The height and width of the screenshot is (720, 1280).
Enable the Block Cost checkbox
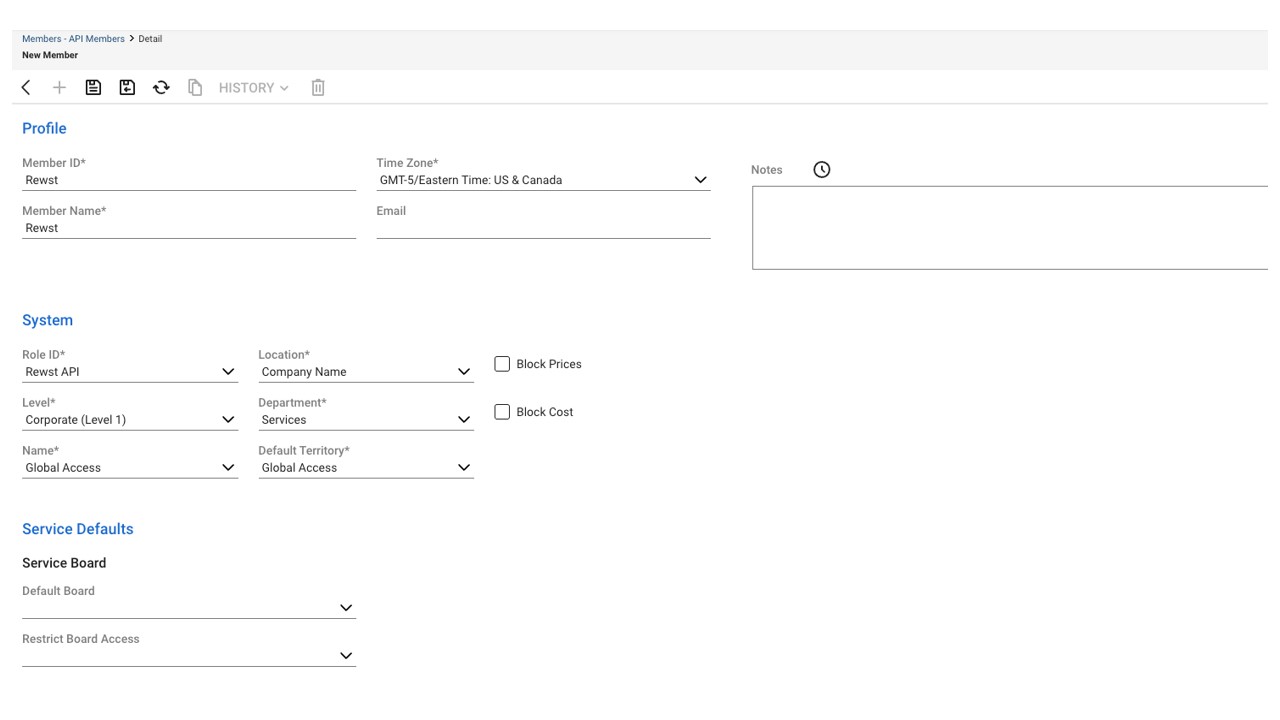click(502, 411)
